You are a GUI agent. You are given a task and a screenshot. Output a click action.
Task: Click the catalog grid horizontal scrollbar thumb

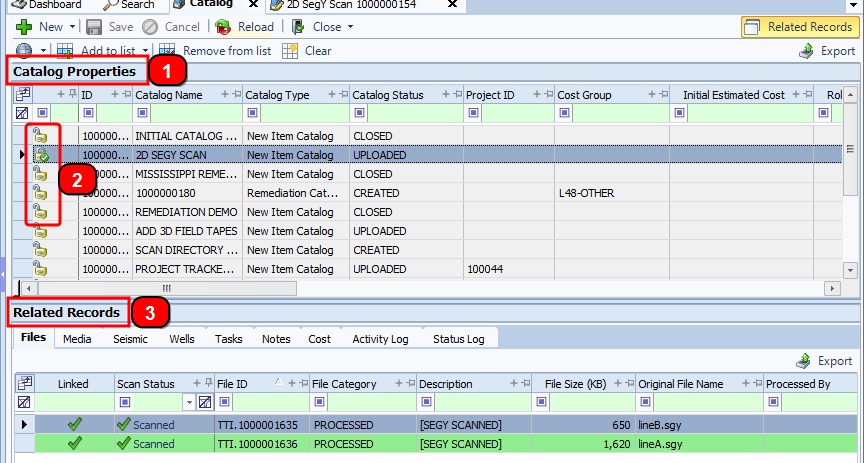[x=167, y=288]
